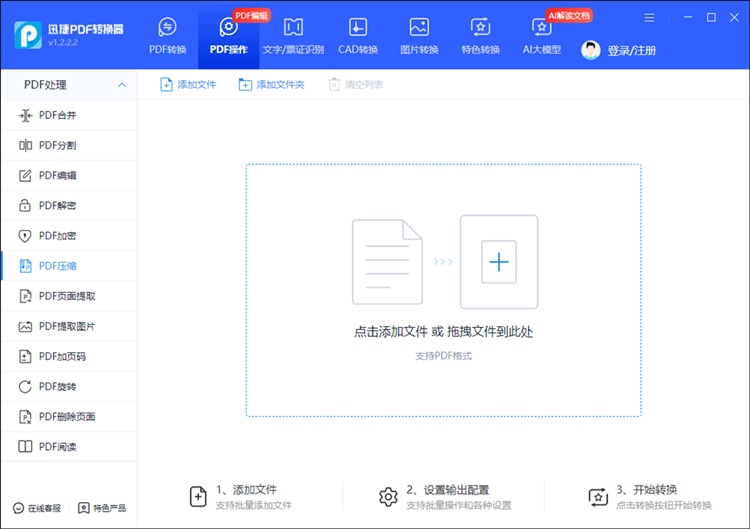Viewport: 750px width, 529px height.
Task: Switch to 图片转换 icon
Action: tap(419, 27)
